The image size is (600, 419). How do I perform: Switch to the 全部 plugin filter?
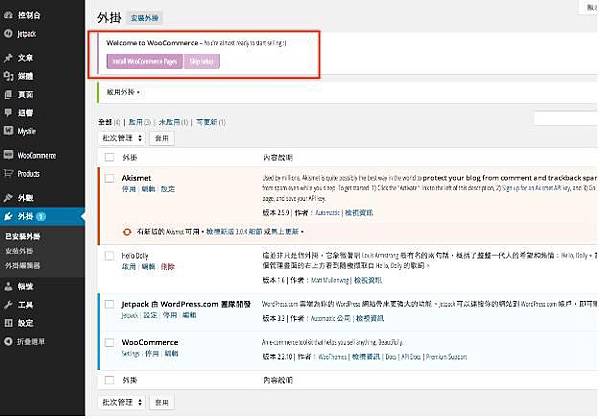[105, 122]
